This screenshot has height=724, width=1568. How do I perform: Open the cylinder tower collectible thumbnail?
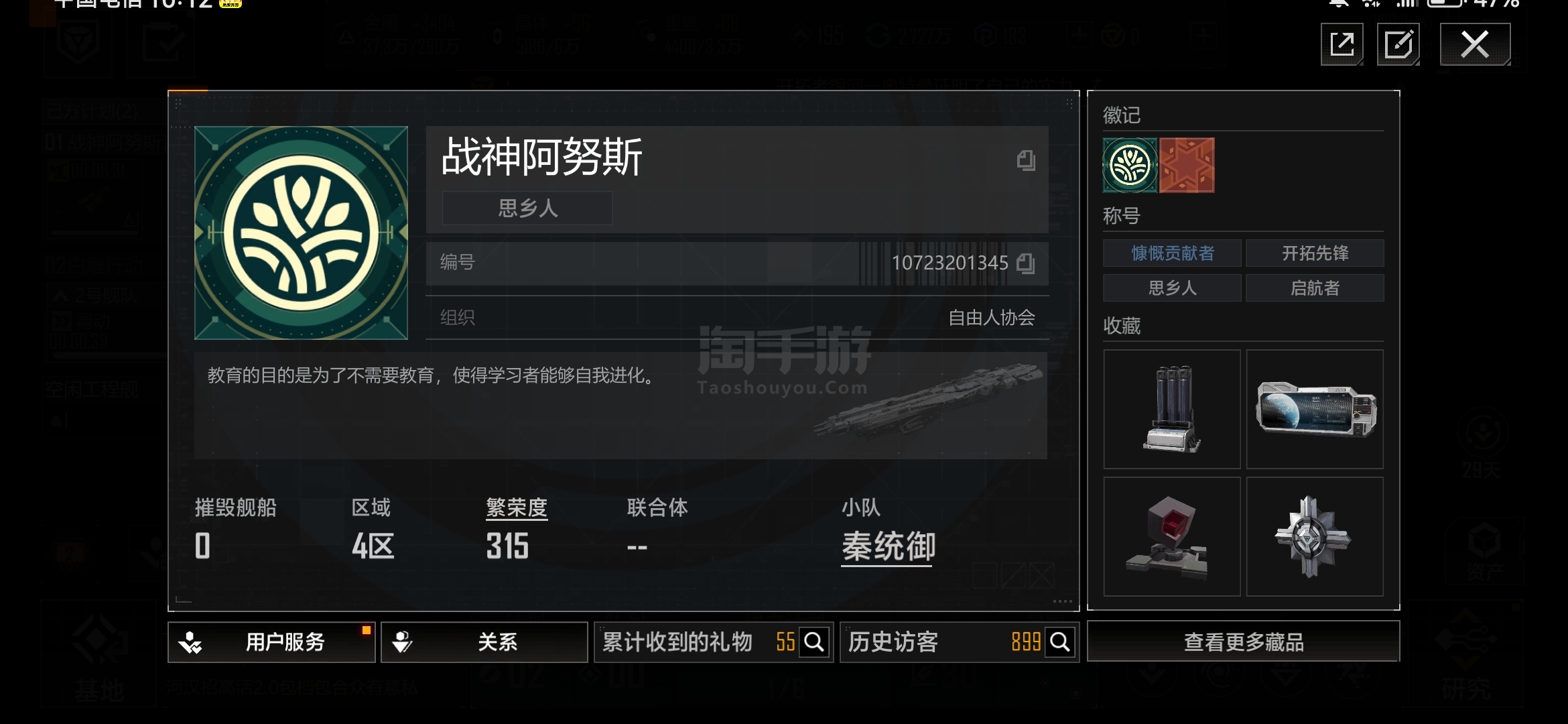click(x=1172, y=409)
